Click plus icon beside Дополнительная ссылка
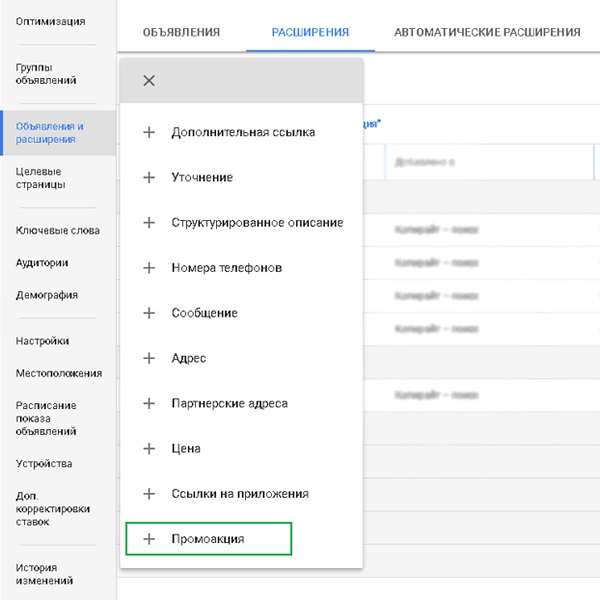 pos(149,132)
